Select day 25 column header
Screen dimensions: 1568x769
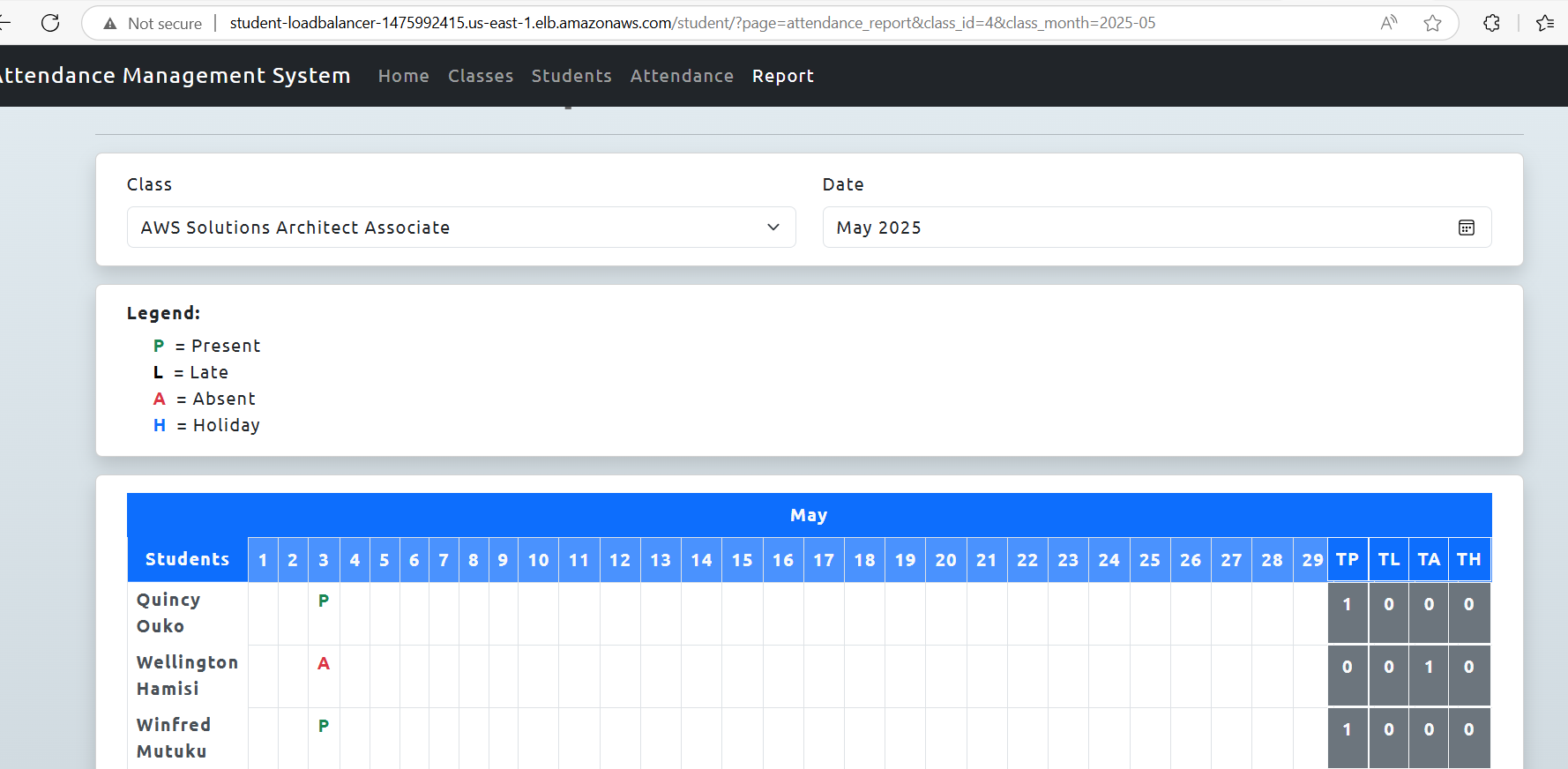1150,560
